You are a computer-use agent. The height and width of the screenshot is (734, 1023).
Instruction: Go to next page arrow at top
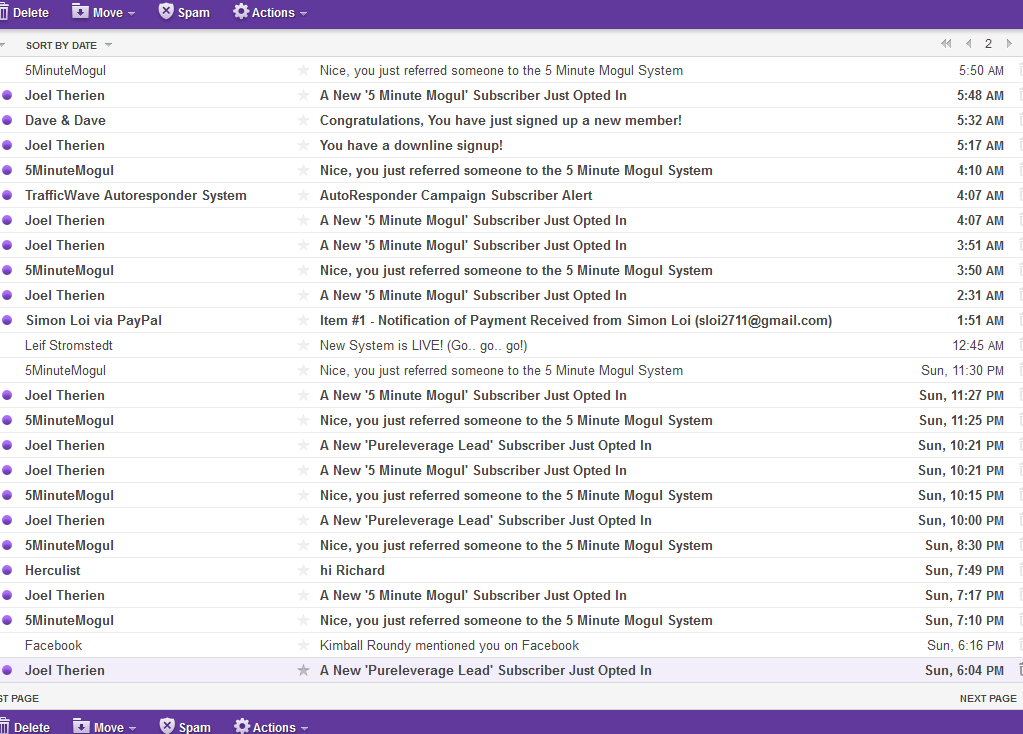click(x=1009, y=44)
